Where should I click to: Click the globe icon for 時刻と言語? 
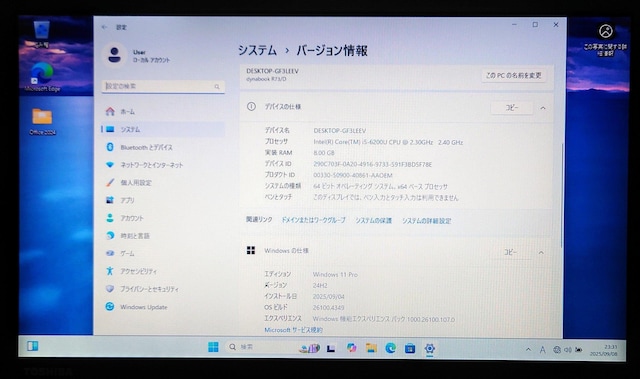coord(110,235)
